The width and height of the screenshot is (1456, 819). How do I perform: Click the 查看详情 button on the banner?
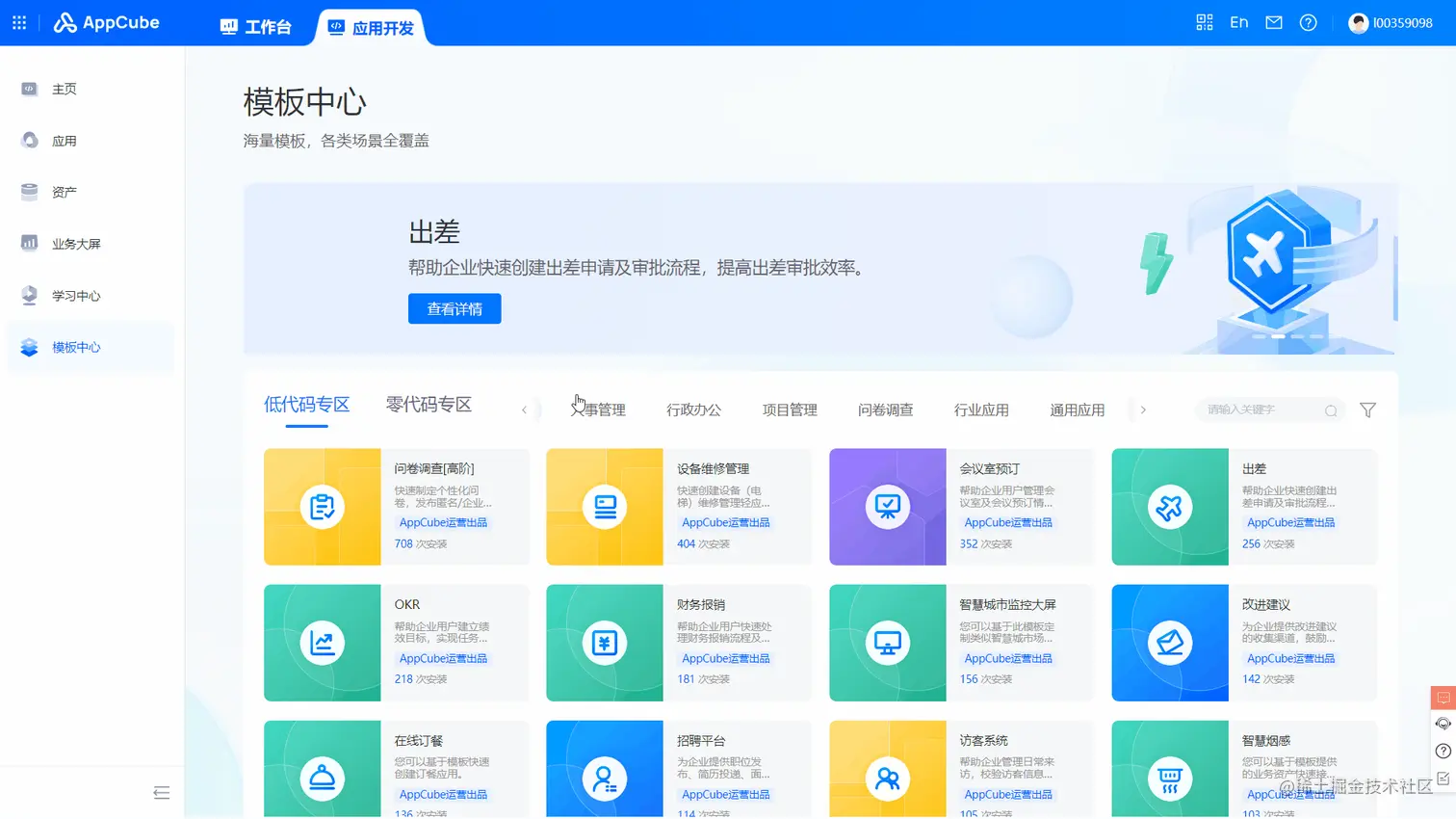[455, 308]
